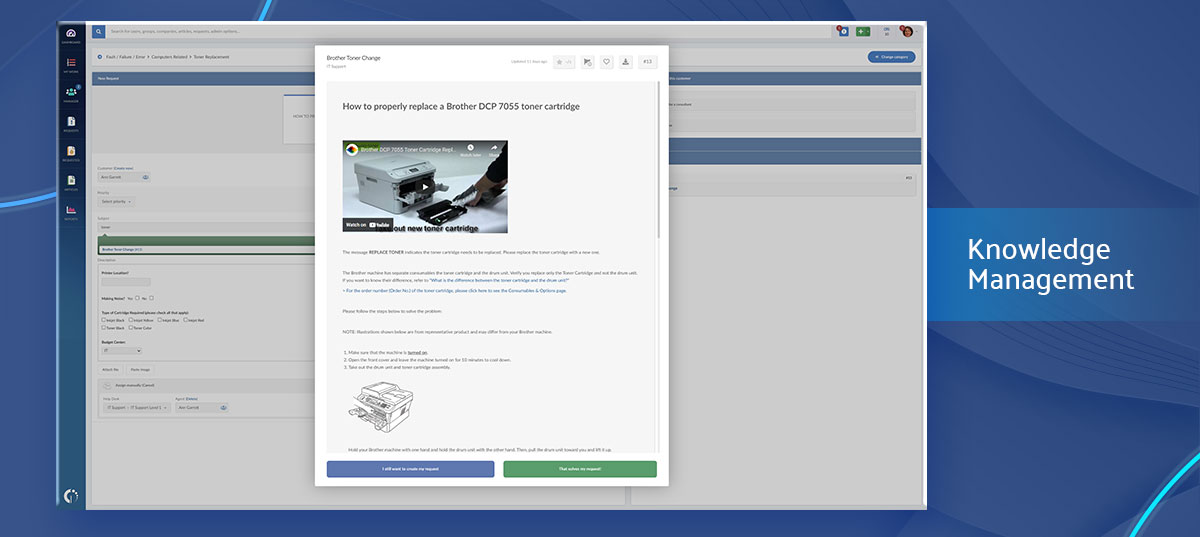Open My Work in sidebar
The height and width of the screenshot is (537, 1200).
click(71, 66)
